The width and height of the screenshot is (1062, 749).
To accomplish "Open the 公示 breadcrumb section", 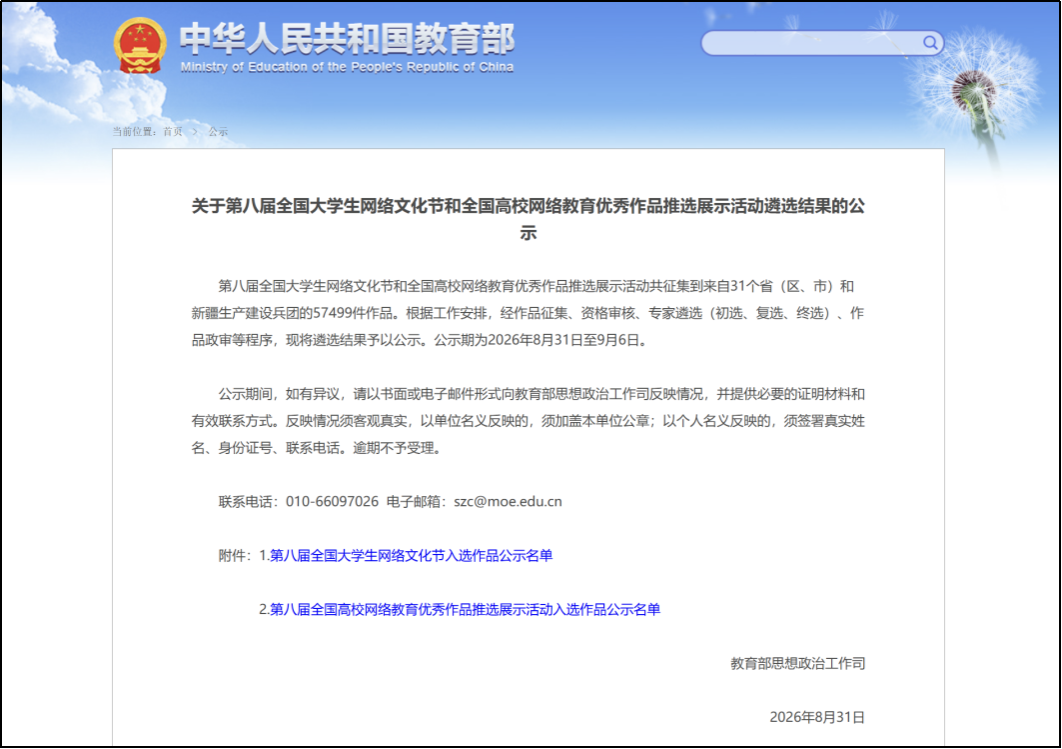I will click(218, 131).
